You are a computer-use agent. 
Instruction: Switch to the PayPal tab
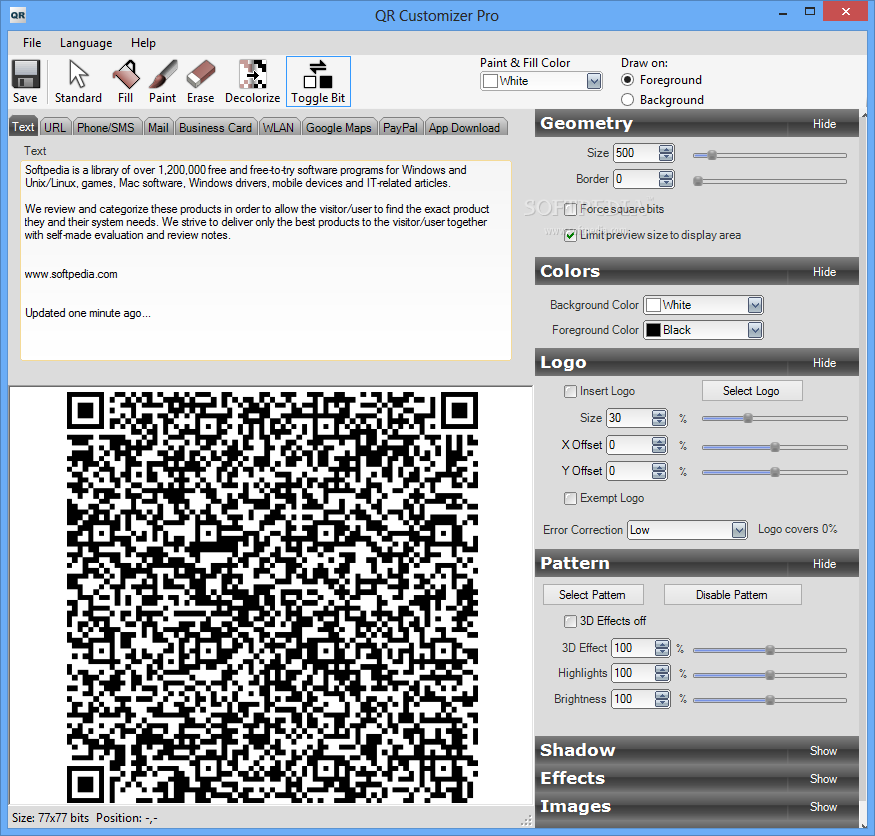click(x=400, y=128)
